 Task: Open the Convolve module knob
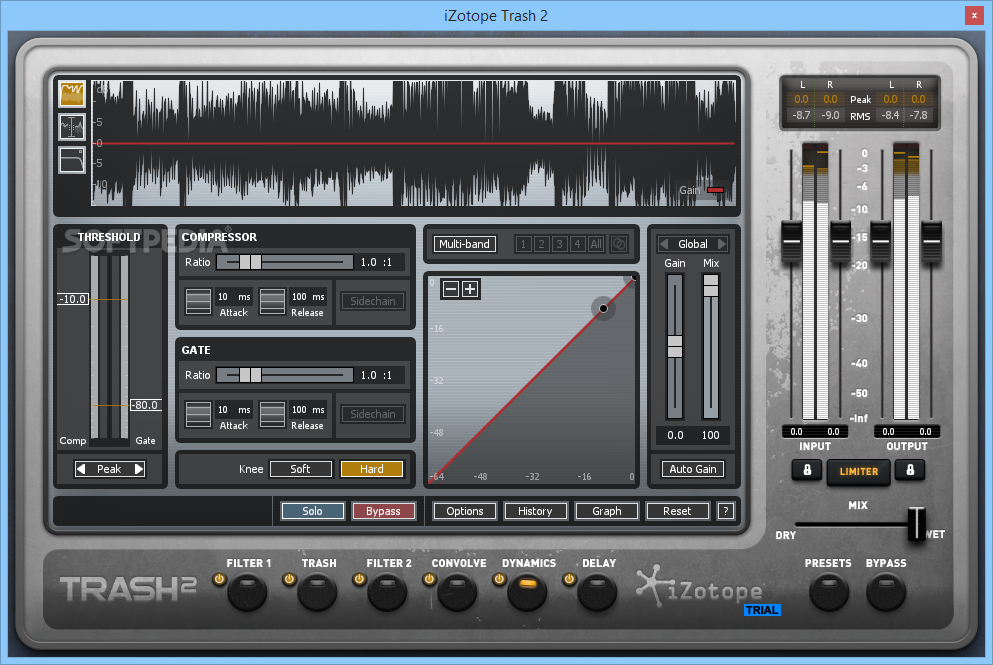tap(457, 593)
